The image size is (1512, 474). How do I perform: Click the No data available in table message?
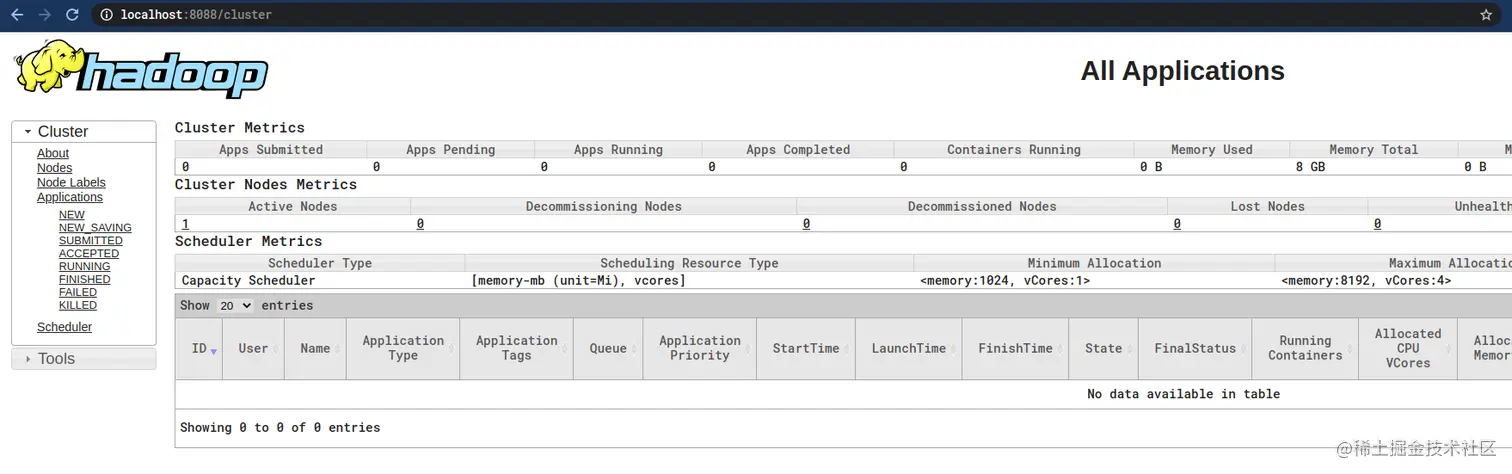coord(1183,394)
